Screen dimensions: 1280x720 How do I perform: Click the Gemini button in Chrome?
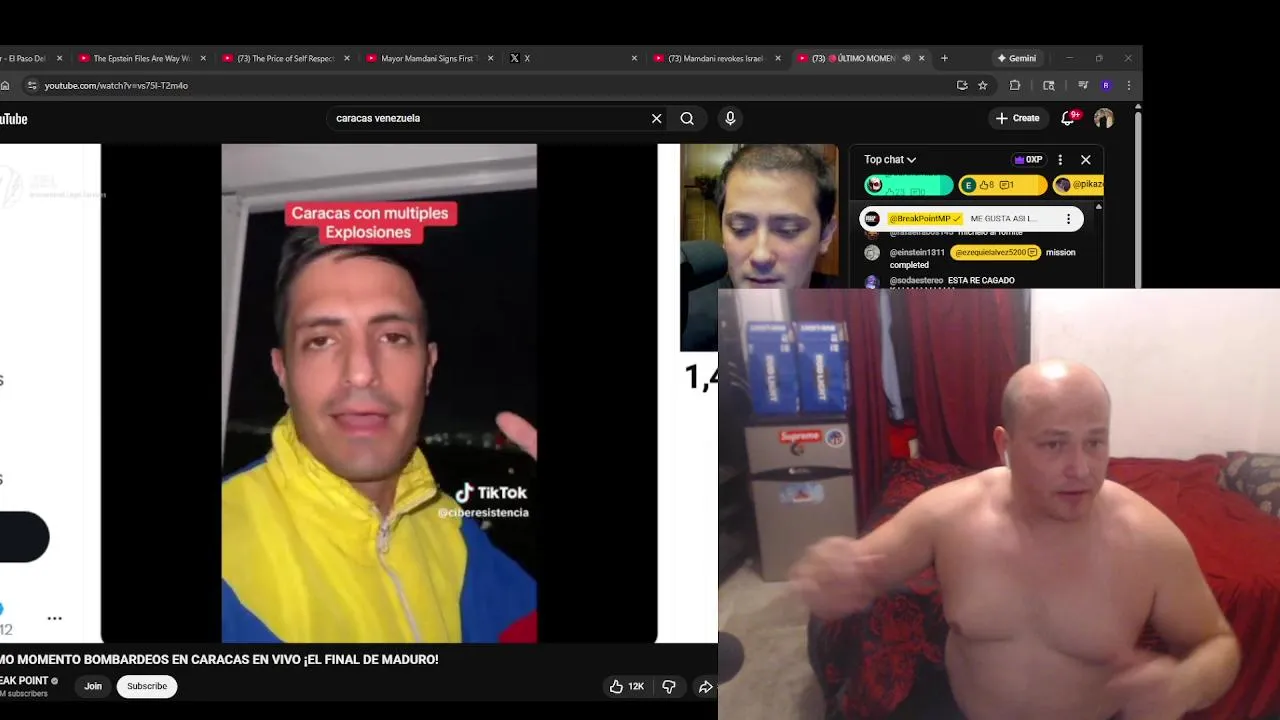pos(1016,58)
